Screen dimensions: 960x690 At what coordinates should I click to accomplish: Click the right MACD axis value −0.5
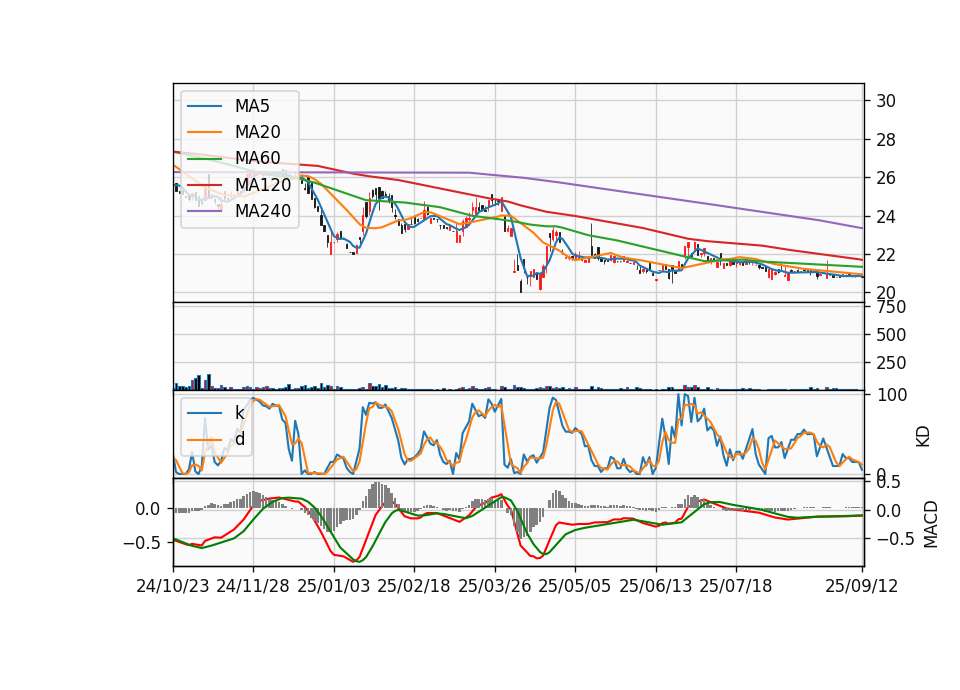[x=896, y=539]
